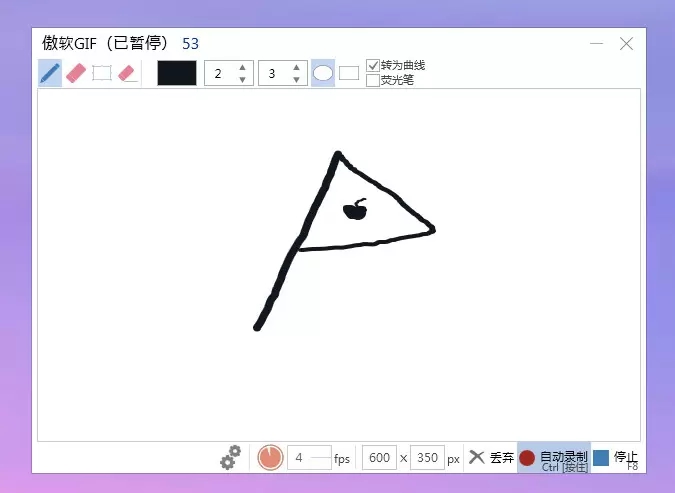Select the rectangle brush tip shape

point(349,73)
